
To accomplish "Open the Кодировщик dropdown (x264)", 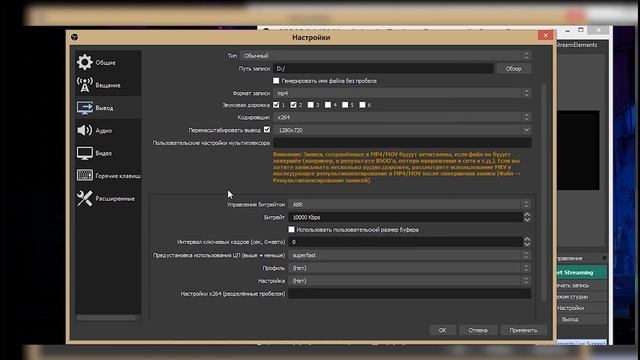I will pos(402,117).
